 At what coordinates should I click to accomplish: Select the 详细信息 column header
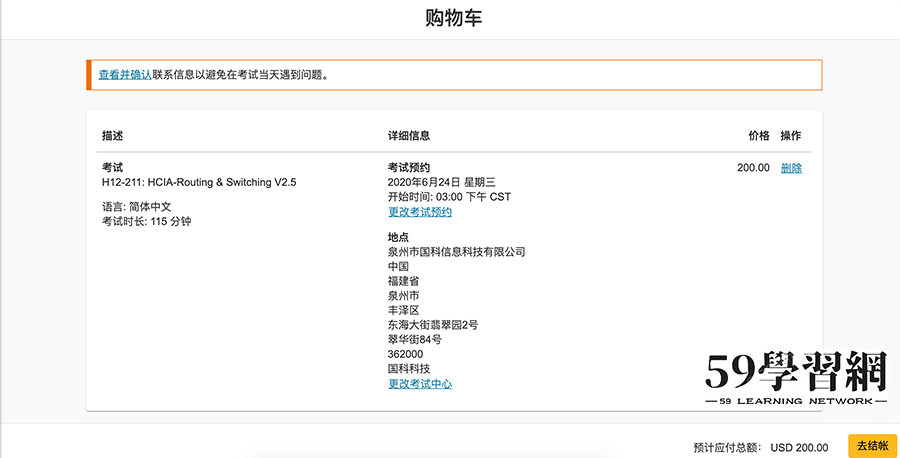[x=409, y=136]
